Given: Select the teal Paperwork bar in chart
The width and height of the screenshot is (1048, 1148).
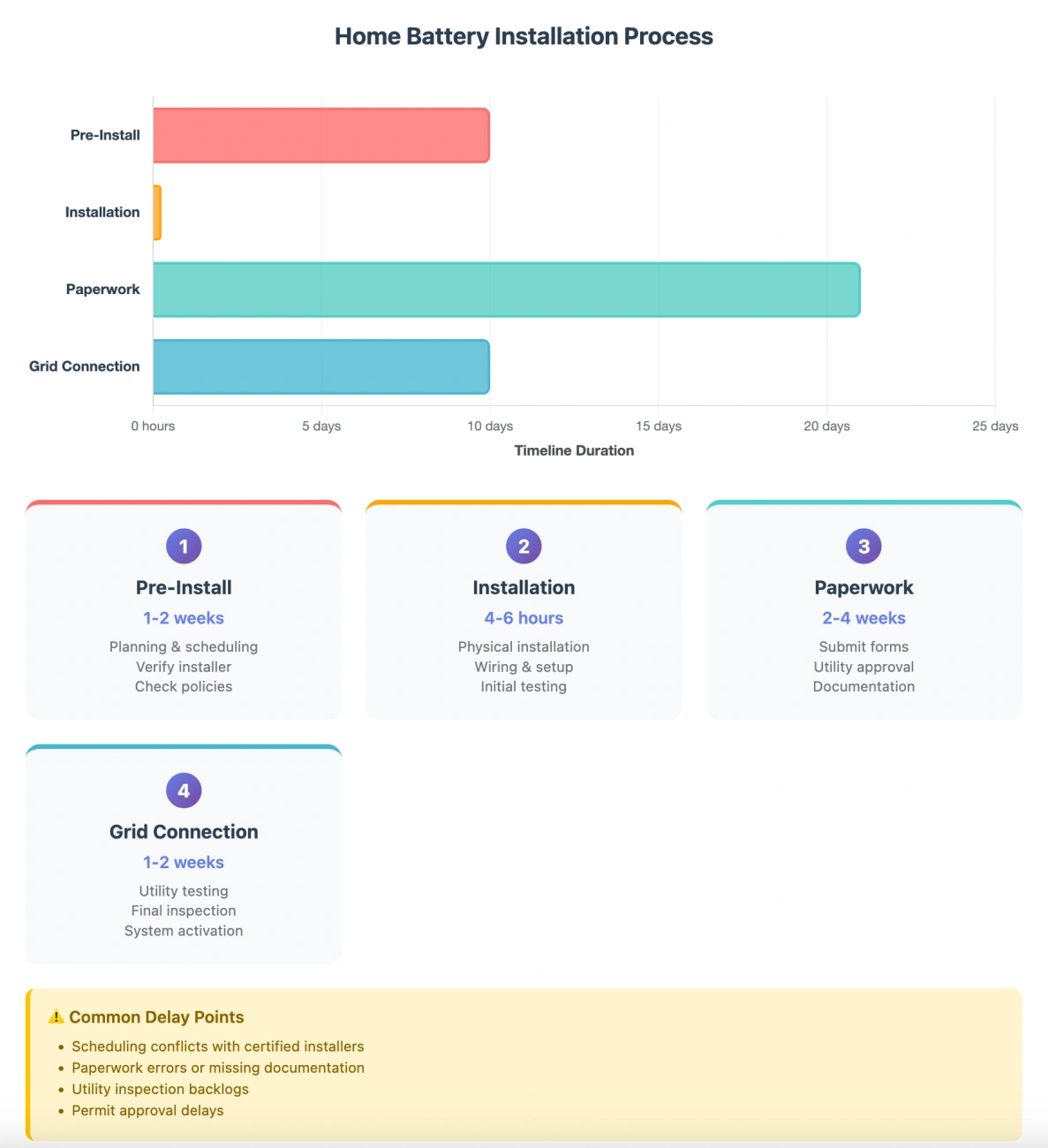Looking at the screenshot, I should (x=507, y=290).
